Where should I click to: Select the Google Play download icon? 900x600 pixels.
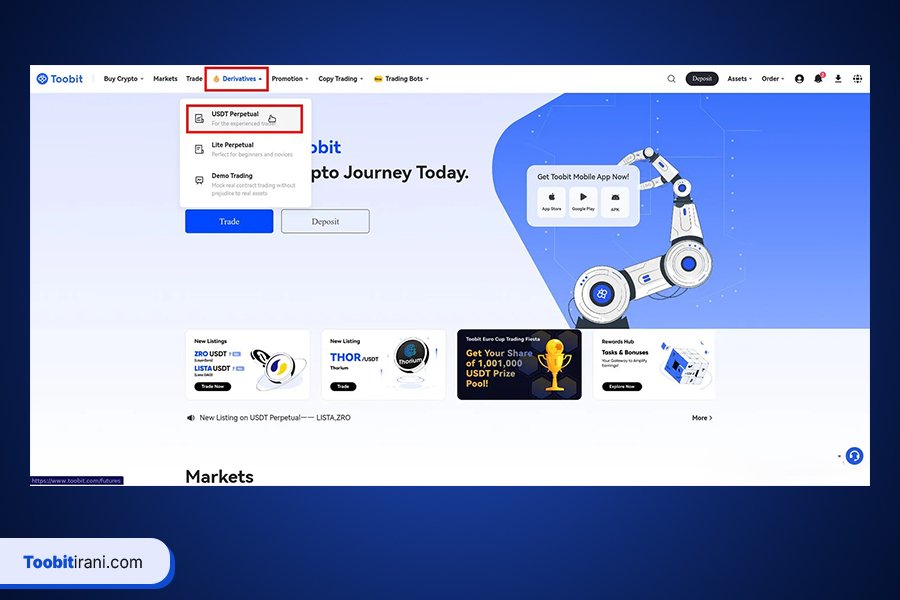tap(583, 200)
